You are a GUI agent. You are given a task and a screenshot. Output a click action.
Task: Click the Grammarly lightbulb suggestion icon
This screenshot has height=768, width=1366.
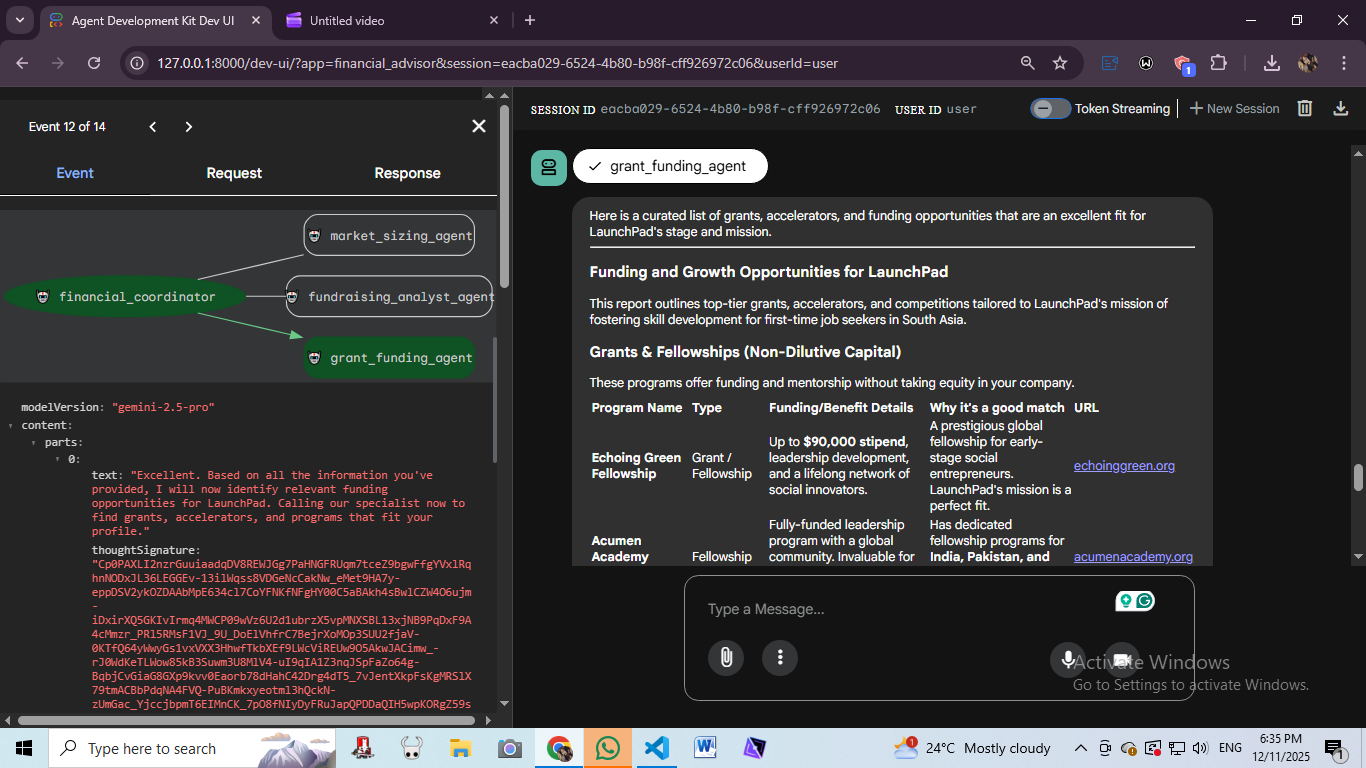pyautogui.click(x=1126, y=601)
